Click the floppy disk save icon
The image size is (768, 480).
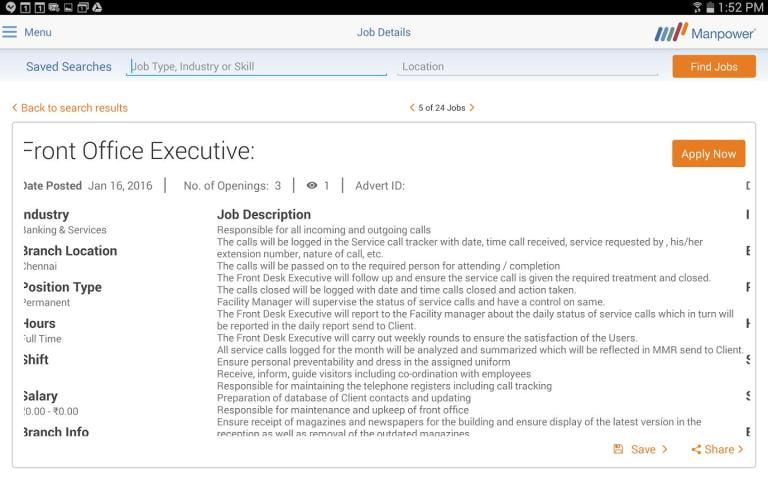pyautogui.click(x=619, y=450)
